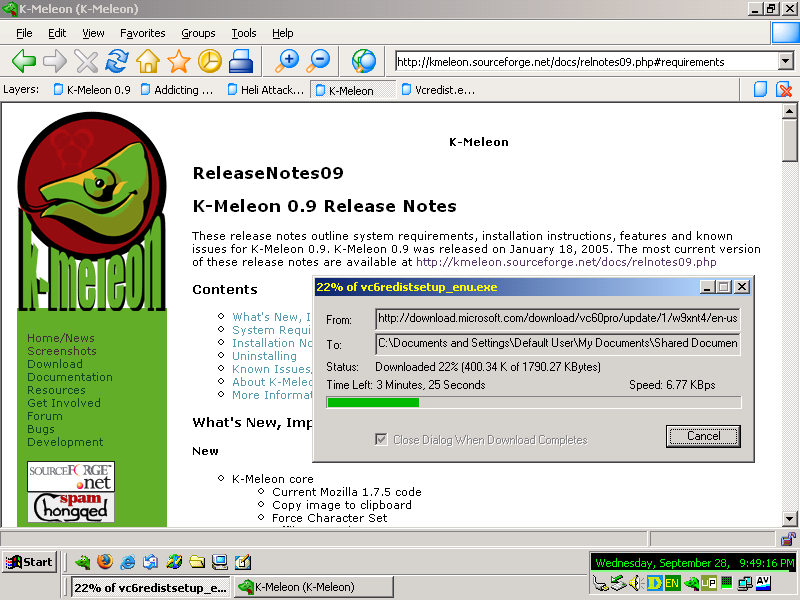The image size is (800, 600).
Task: Open the Groups menu
Action: 198,33
